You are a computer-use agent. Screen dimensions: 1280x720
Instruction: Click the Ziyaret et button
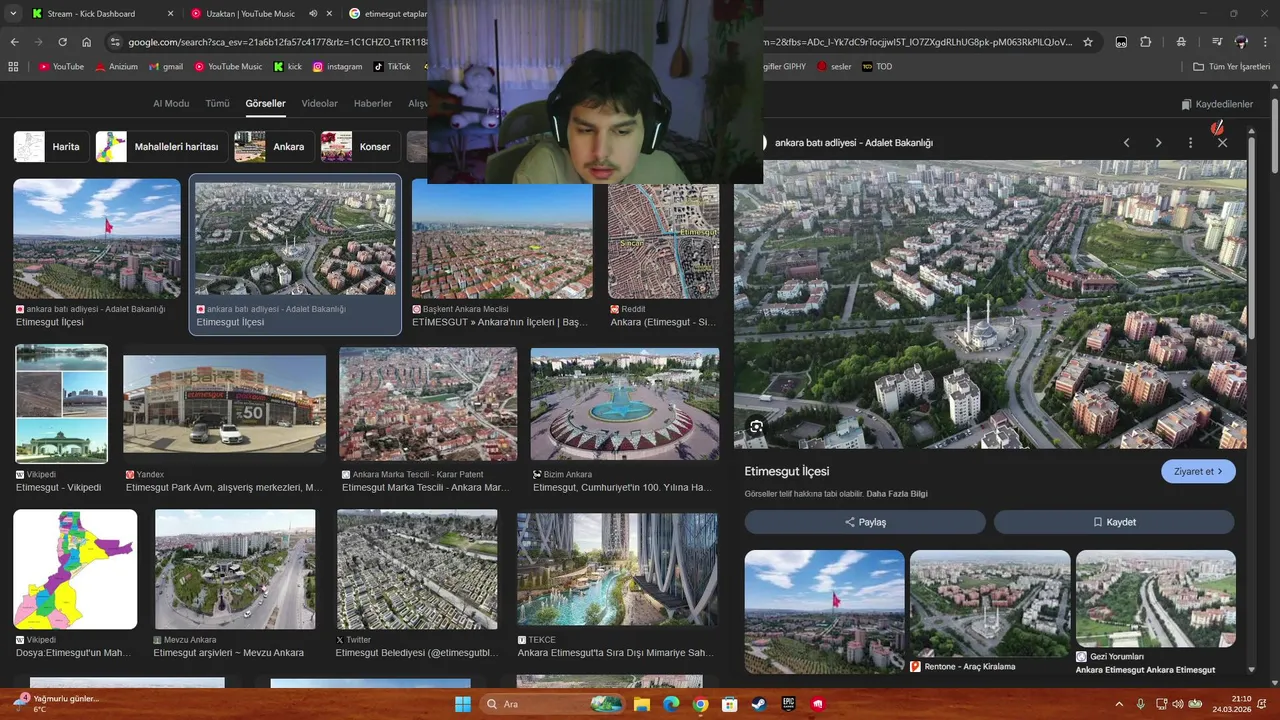coord(1198,471)
